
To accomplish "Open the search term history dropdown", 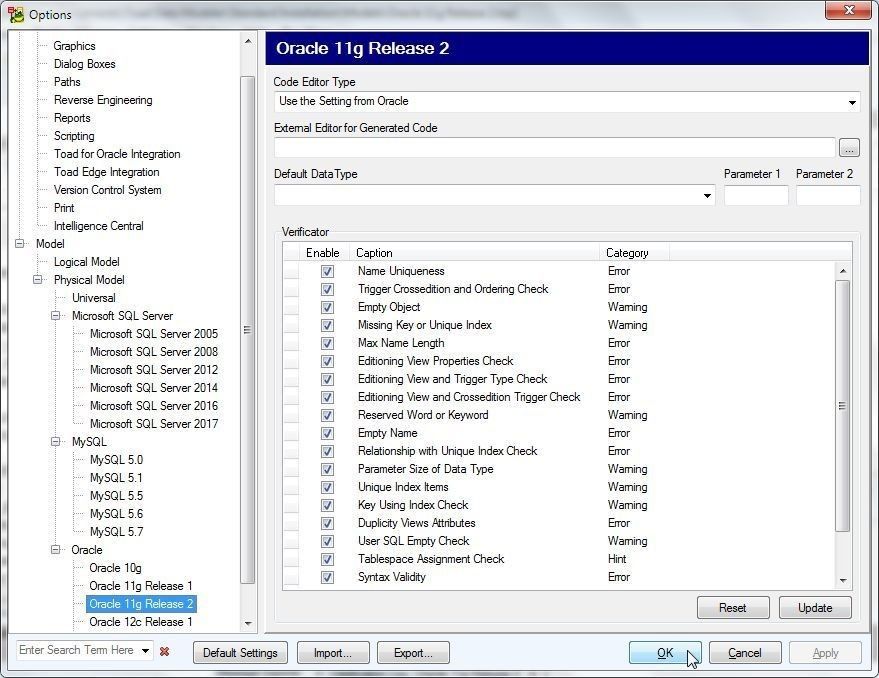I will (145, 651).
